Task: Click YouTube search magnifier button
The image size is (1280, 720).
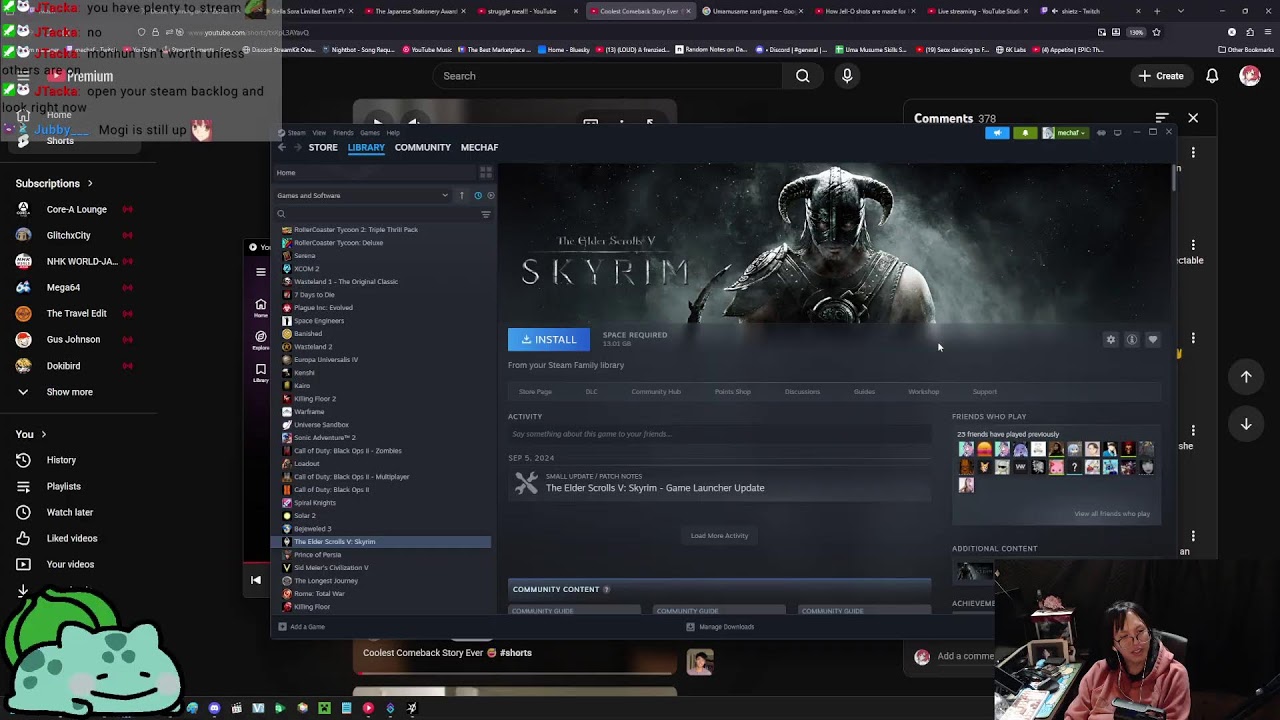Action: [x=802, y=76]
